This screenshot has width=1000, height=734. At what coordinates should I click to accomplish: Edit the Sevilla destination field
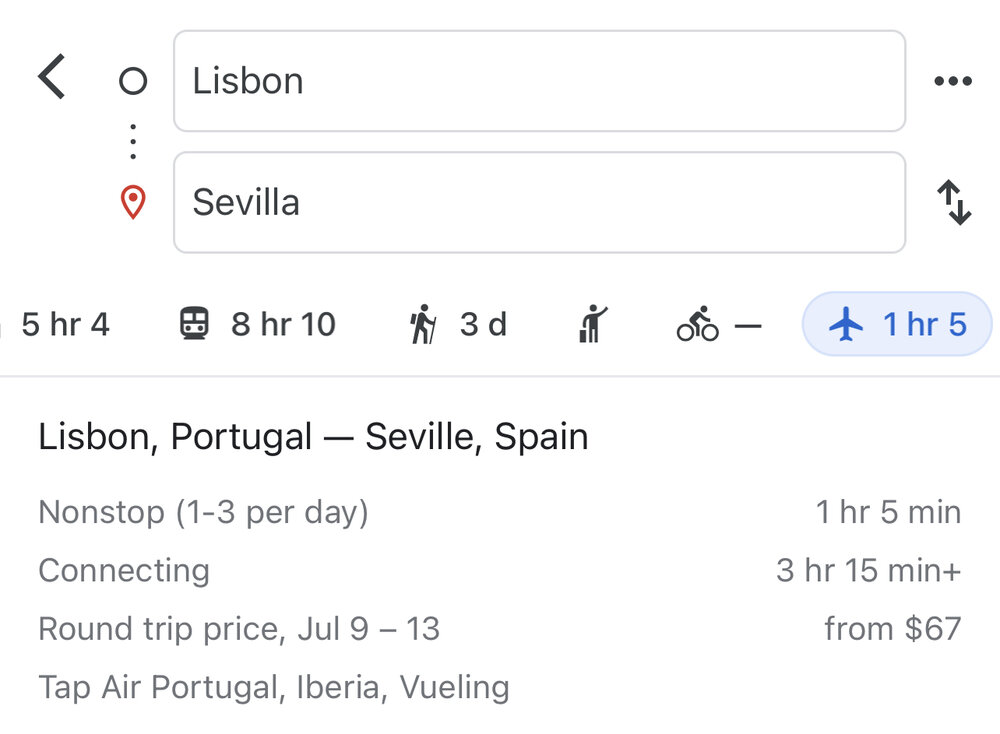(539, 202)
